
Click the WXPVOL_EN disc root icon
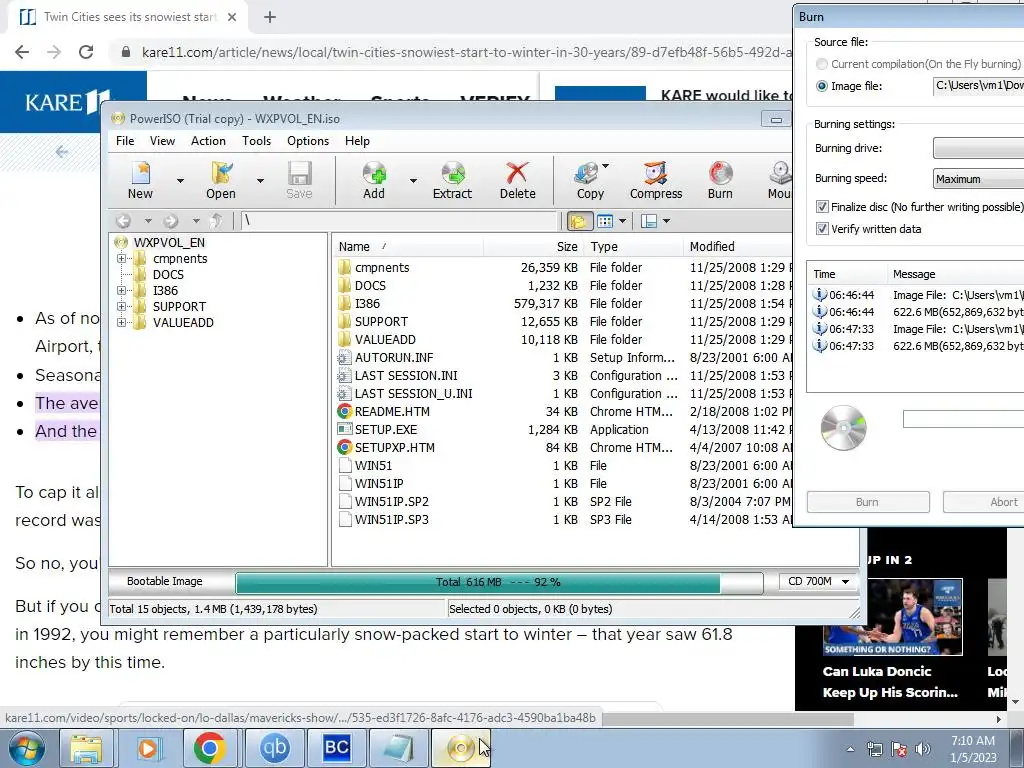(121, 242)
